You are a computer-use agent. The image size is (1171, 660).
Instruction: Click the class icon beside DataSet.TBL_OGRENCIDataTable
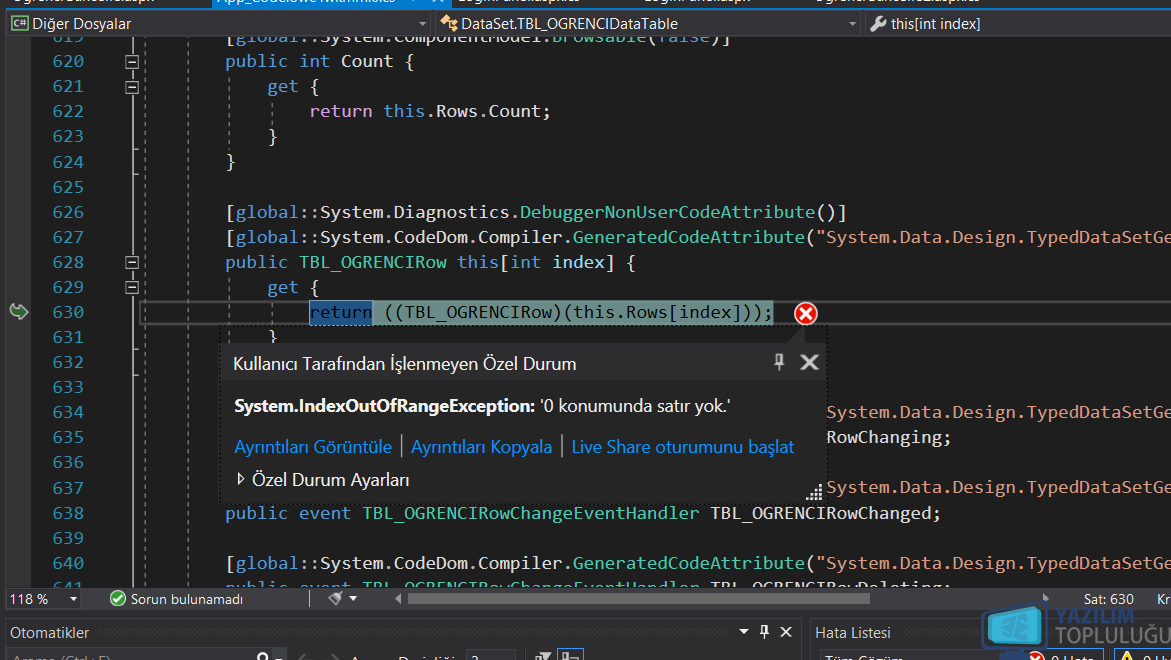click(449, 24)
